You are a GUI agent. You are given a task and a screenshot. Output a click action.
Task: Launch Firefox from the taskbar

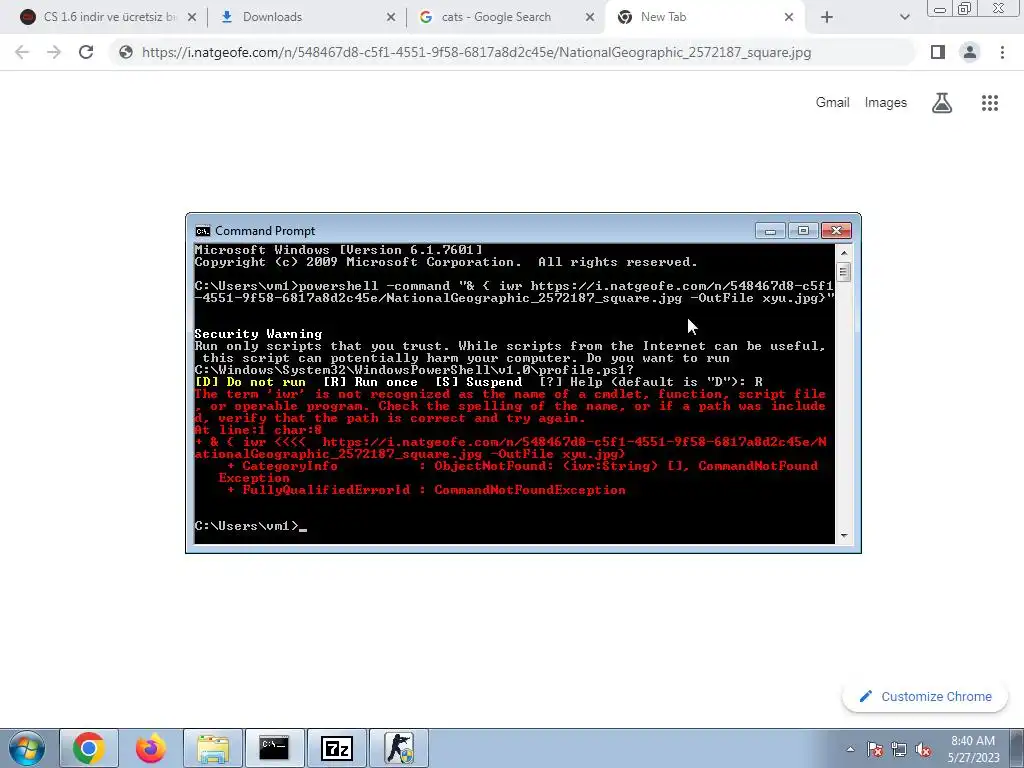pyautogui.click(x=151, y=748)
